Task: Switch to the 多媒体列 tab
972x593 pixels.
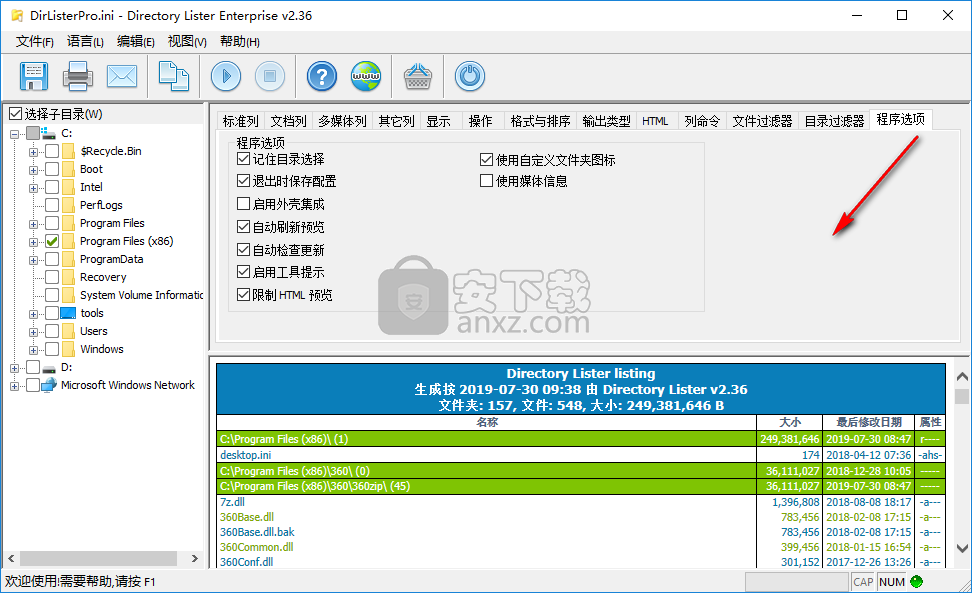Action: pos(342,121)
